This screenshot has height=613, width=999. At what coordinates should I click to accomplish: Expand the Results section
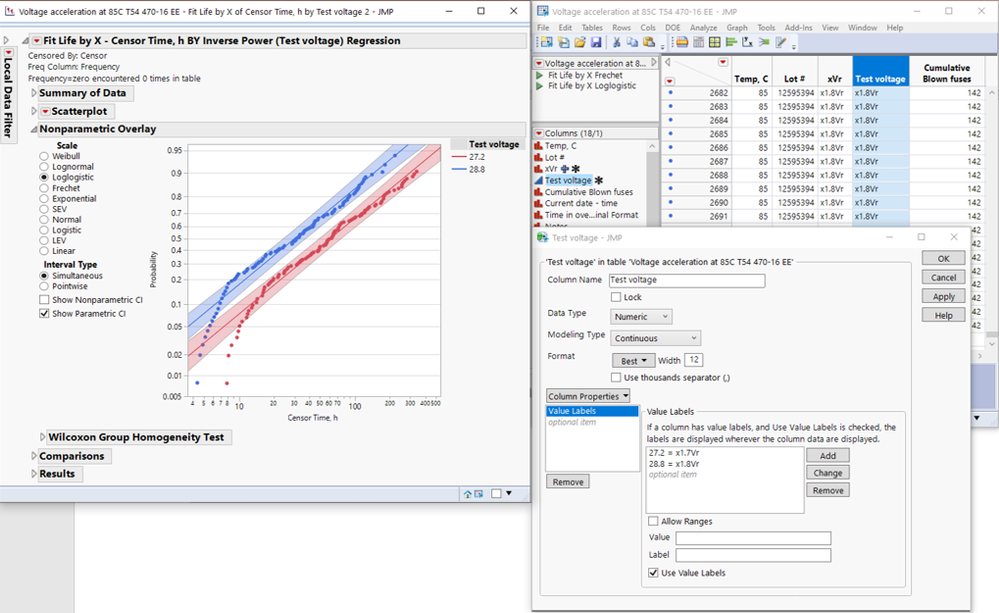34,474
